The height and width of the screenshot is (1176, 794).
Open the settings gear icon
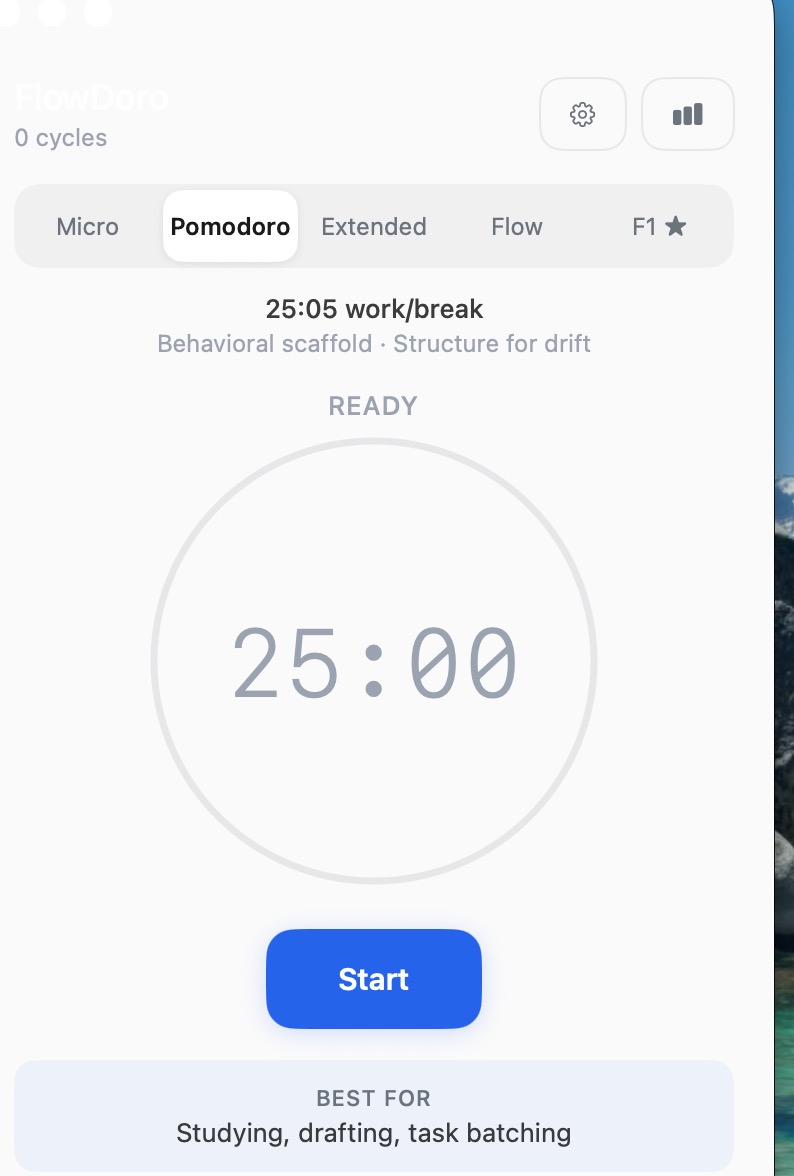click(x=582, y=114)
